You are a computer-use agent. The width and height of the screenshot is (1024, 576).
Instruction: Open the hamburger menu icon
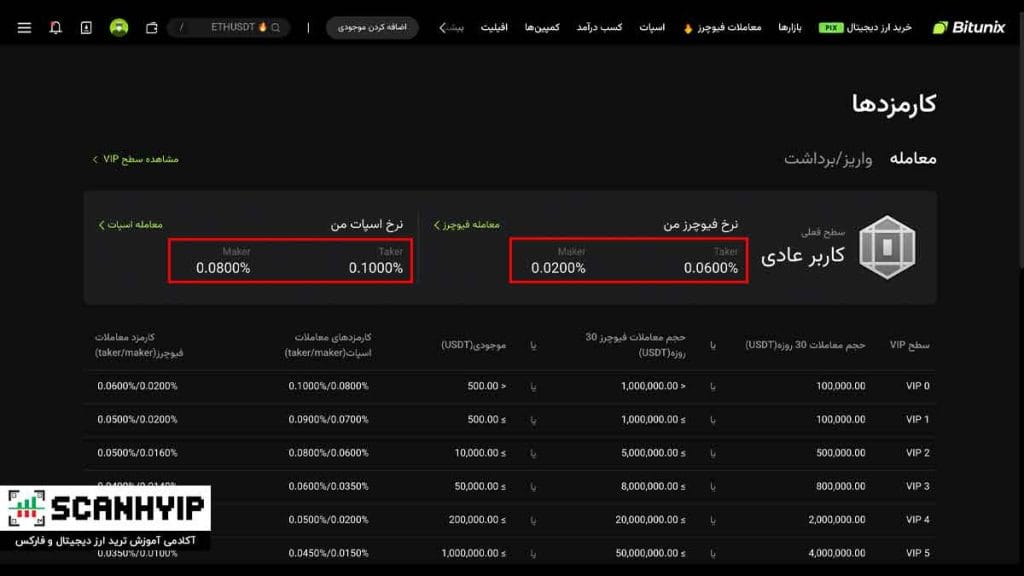tap(24, 27)
